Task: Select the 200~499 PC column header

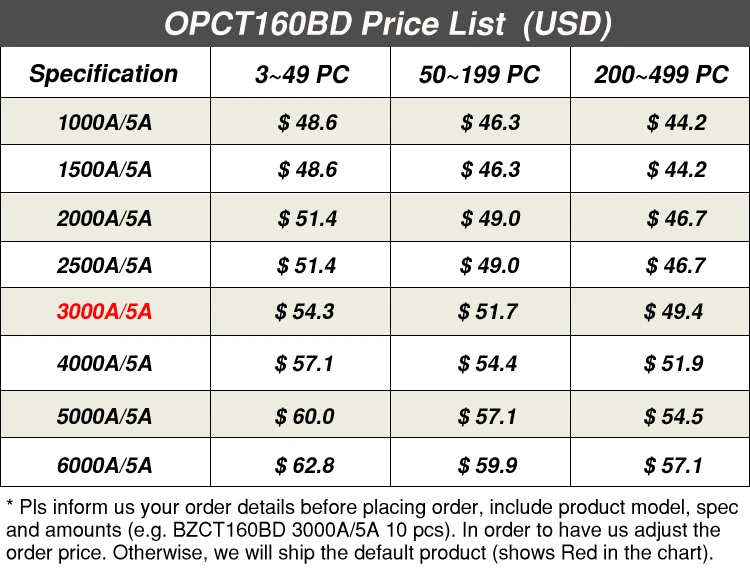Action: [661, 75]
